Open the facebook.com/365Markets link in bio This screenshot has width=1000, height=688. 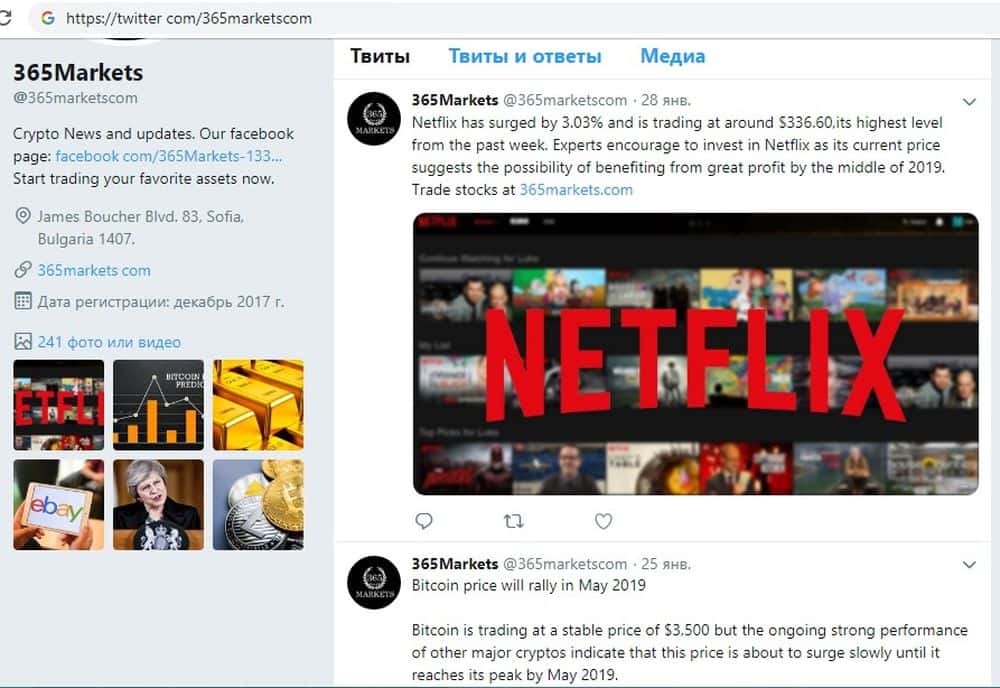(168, 156)
